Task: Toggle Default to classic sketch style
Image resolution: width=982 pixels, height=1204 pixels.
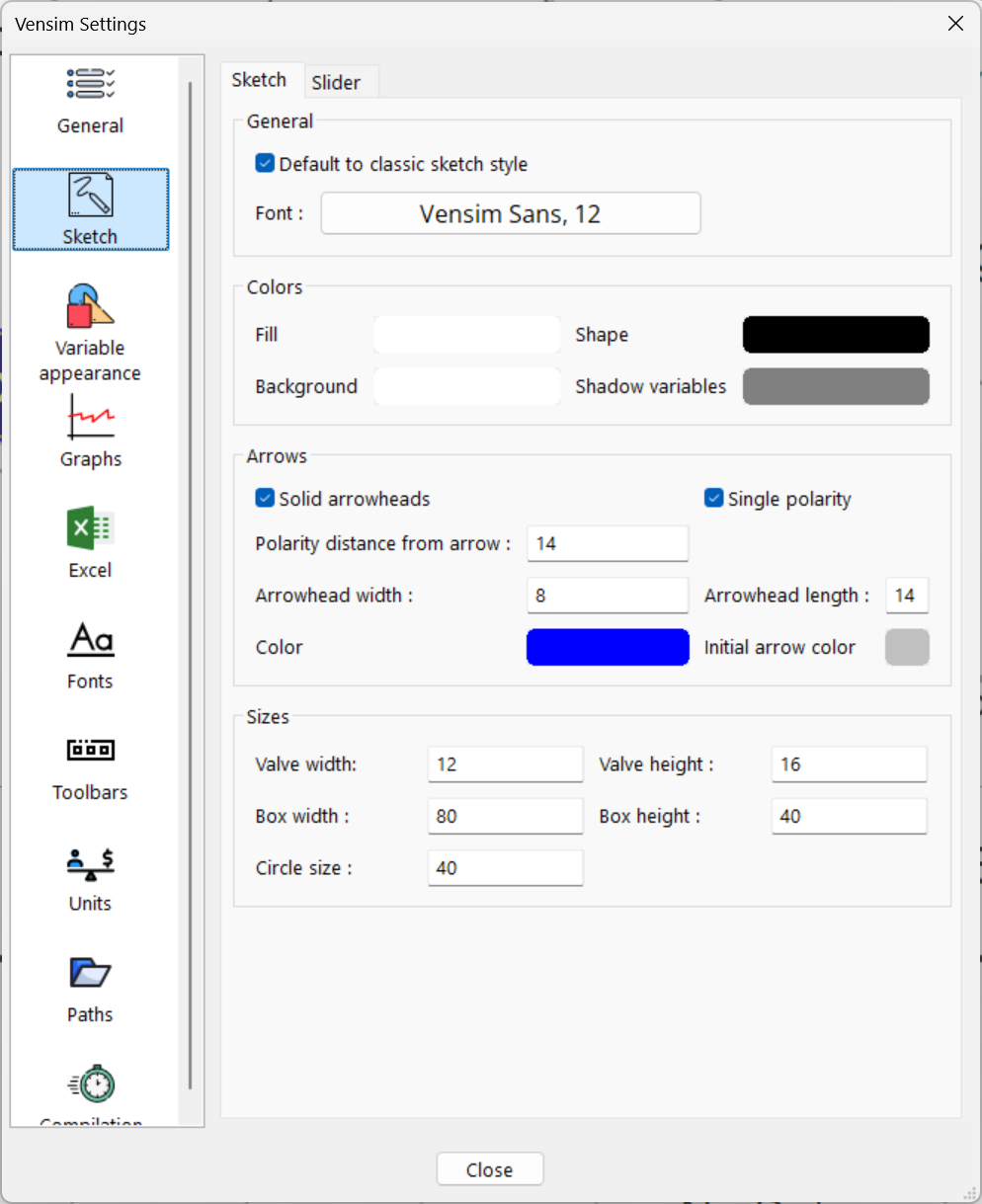Action: pos(264,165)
